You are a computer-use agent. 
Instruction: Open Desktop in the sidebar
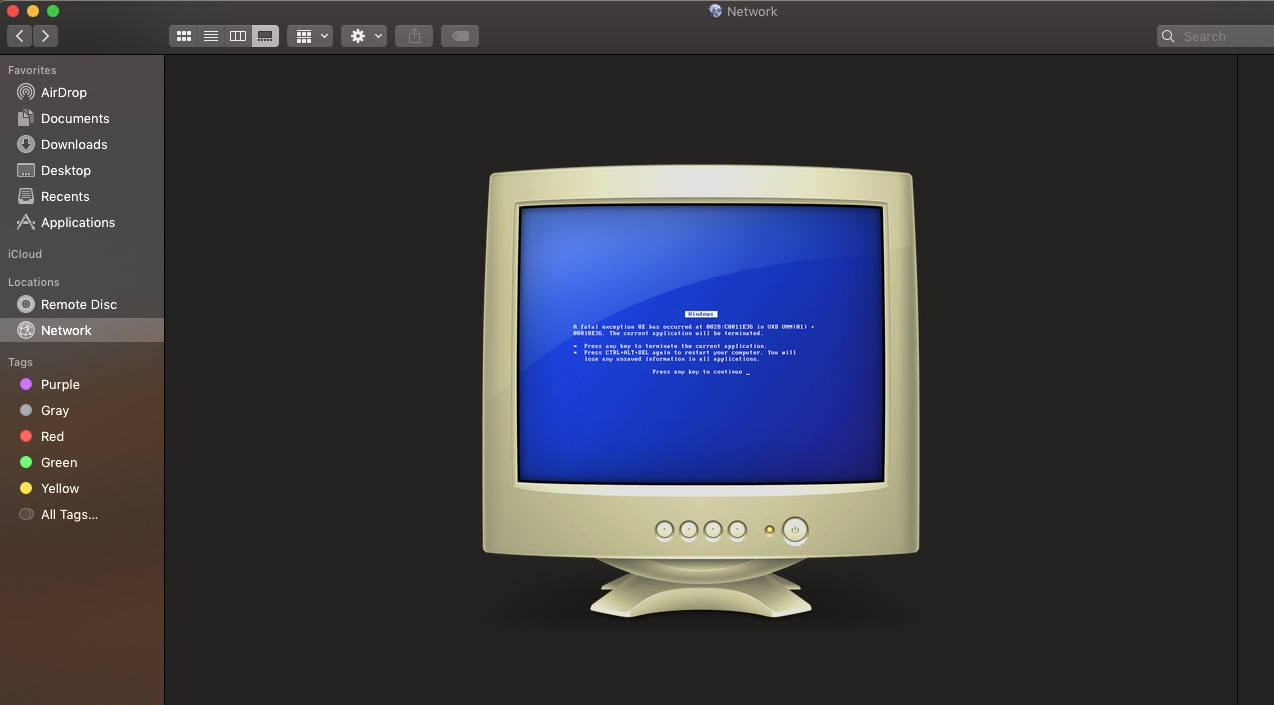pyautogui.click(x=82, y=170)
